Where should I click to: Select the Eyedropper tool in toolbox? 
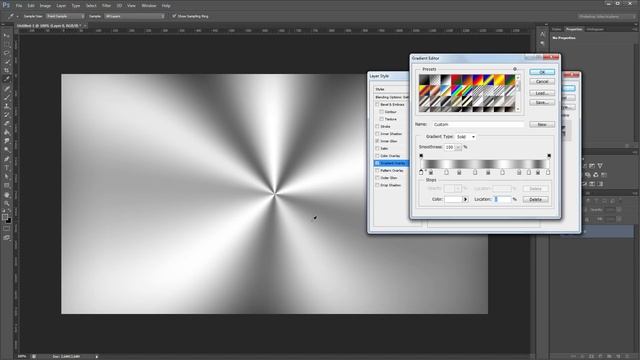click(7, 79)
